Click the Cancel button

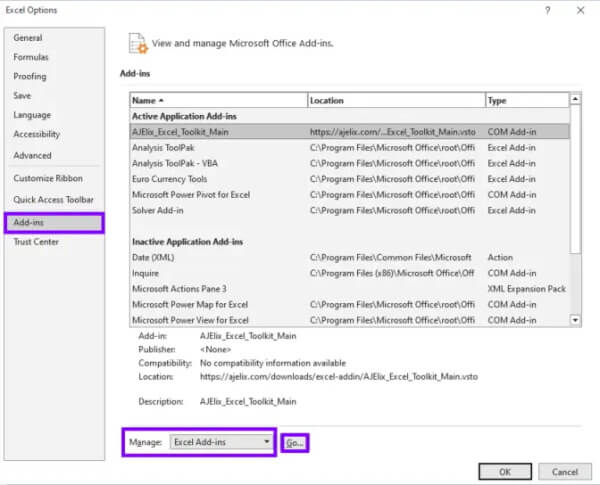[x=564, y=471]
